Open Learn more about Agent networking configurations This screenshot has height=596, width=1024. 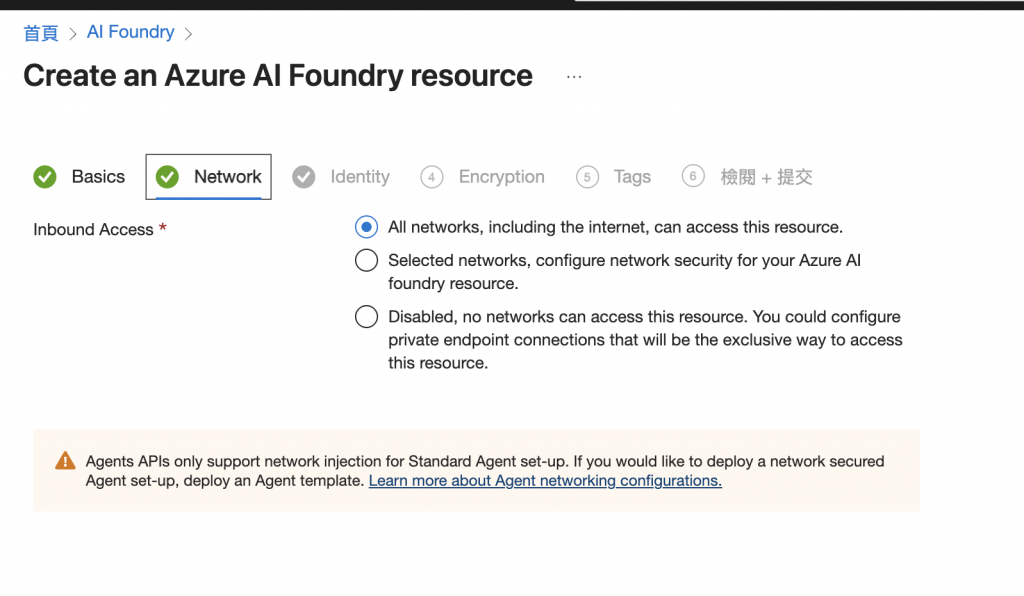[x=545, y=481]
